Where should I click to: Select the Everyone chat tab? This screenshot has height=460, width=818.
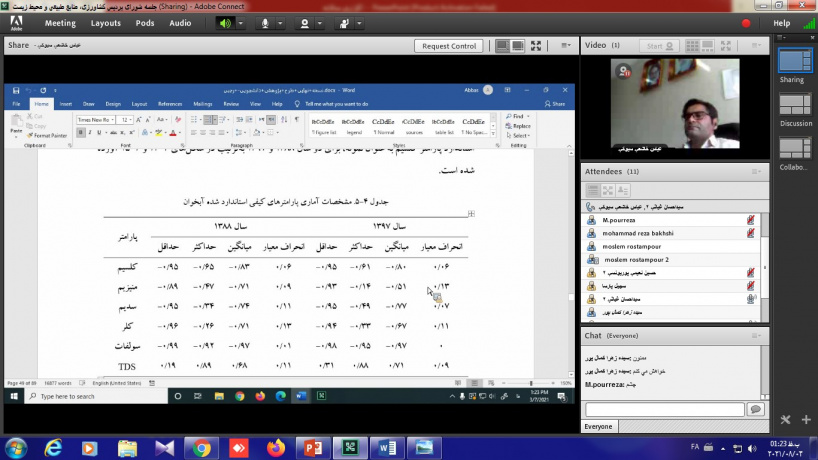(x=598, y=426)
